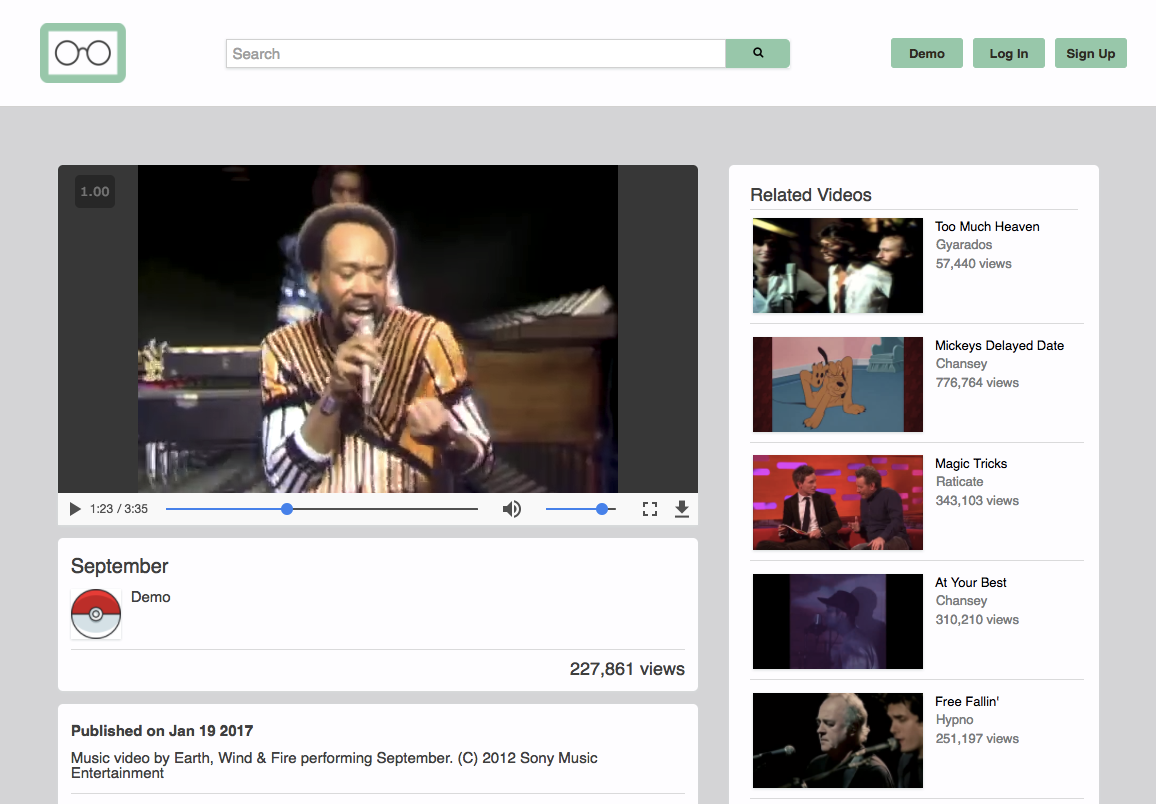Click the Related Videos heading
The height and width of the screenshot is (804, 1156).
coord(810,195)
